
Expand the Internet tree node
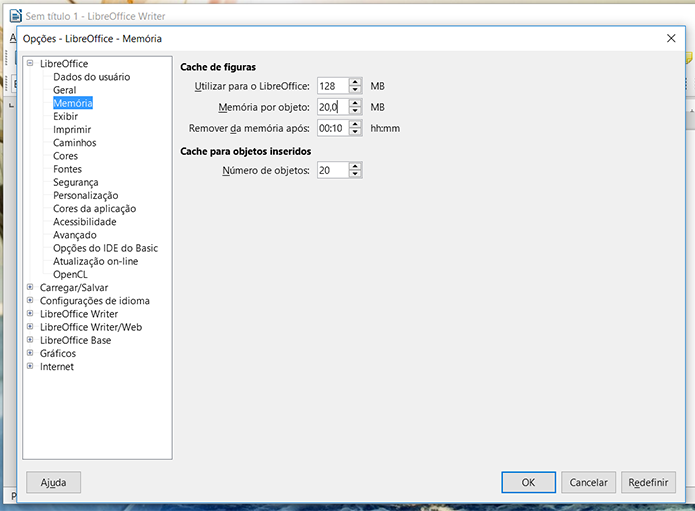(x=30, y=366)
